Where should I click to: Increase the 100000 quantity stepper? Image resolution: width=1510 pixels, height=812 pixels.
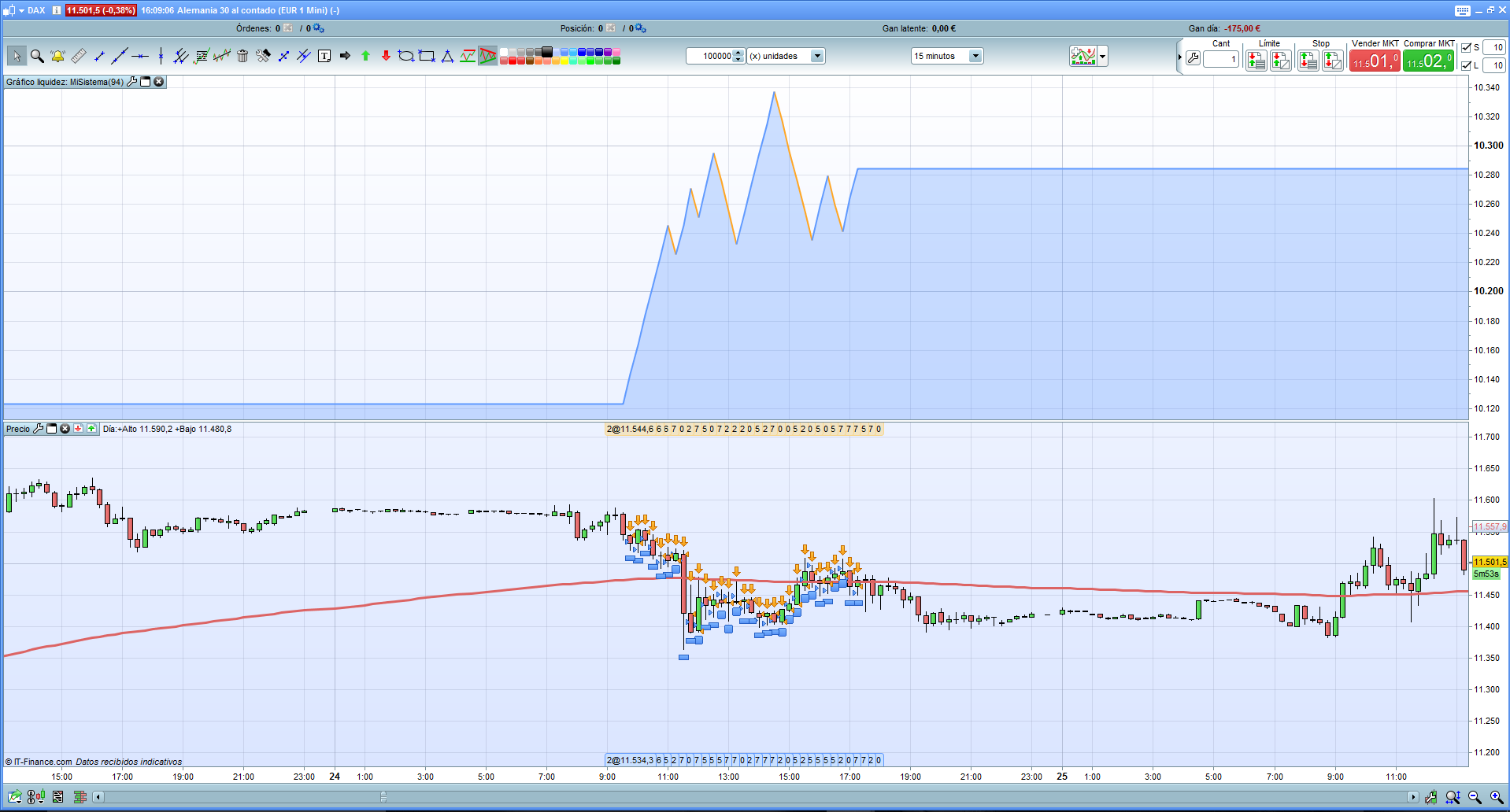[x=738, y=53]
